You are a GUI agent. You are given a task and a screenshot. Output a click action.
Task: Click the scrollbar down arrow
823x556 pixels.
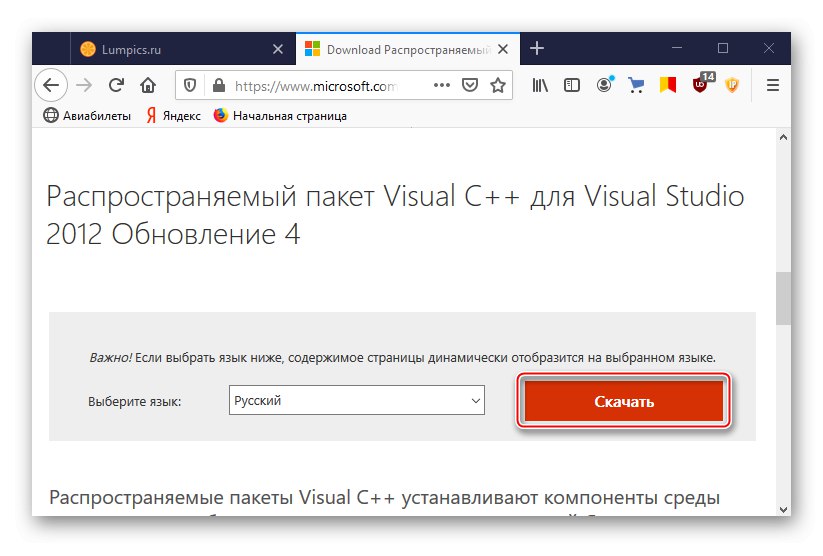(x=784, y=509)
